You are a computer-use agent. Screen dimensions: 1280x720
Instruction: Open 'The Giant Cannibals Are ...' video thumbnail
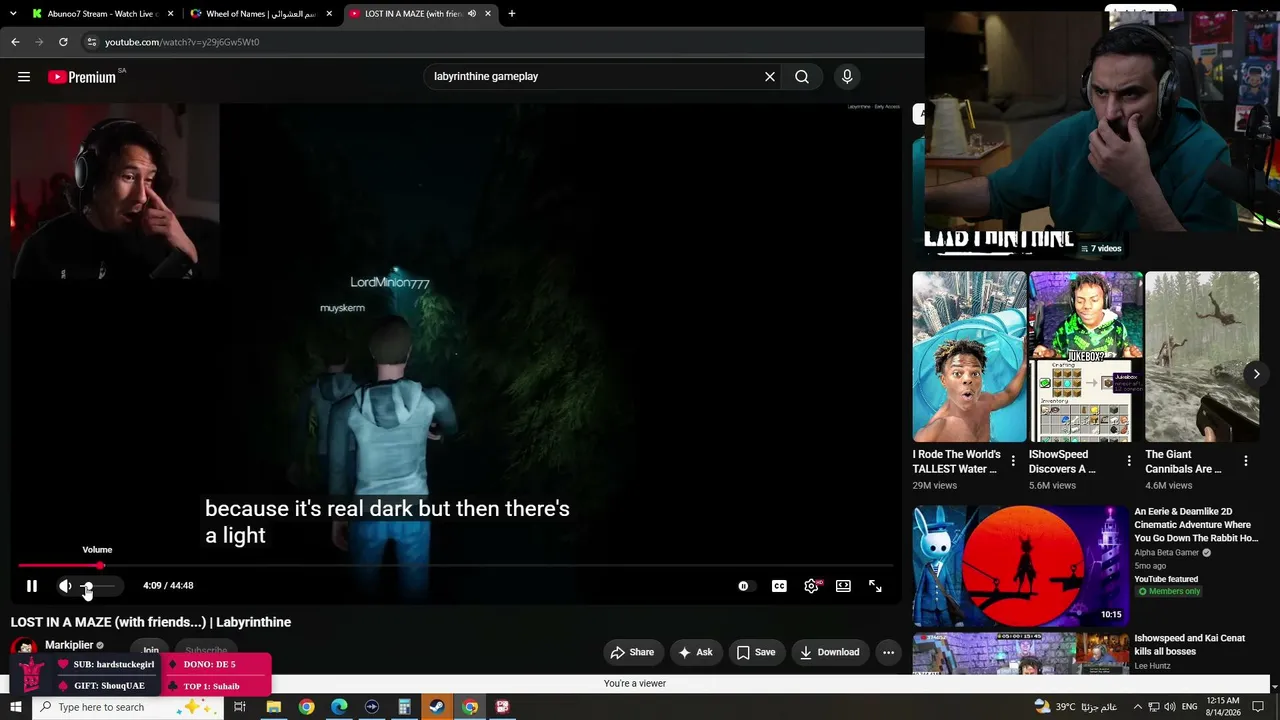(1202, 356)
